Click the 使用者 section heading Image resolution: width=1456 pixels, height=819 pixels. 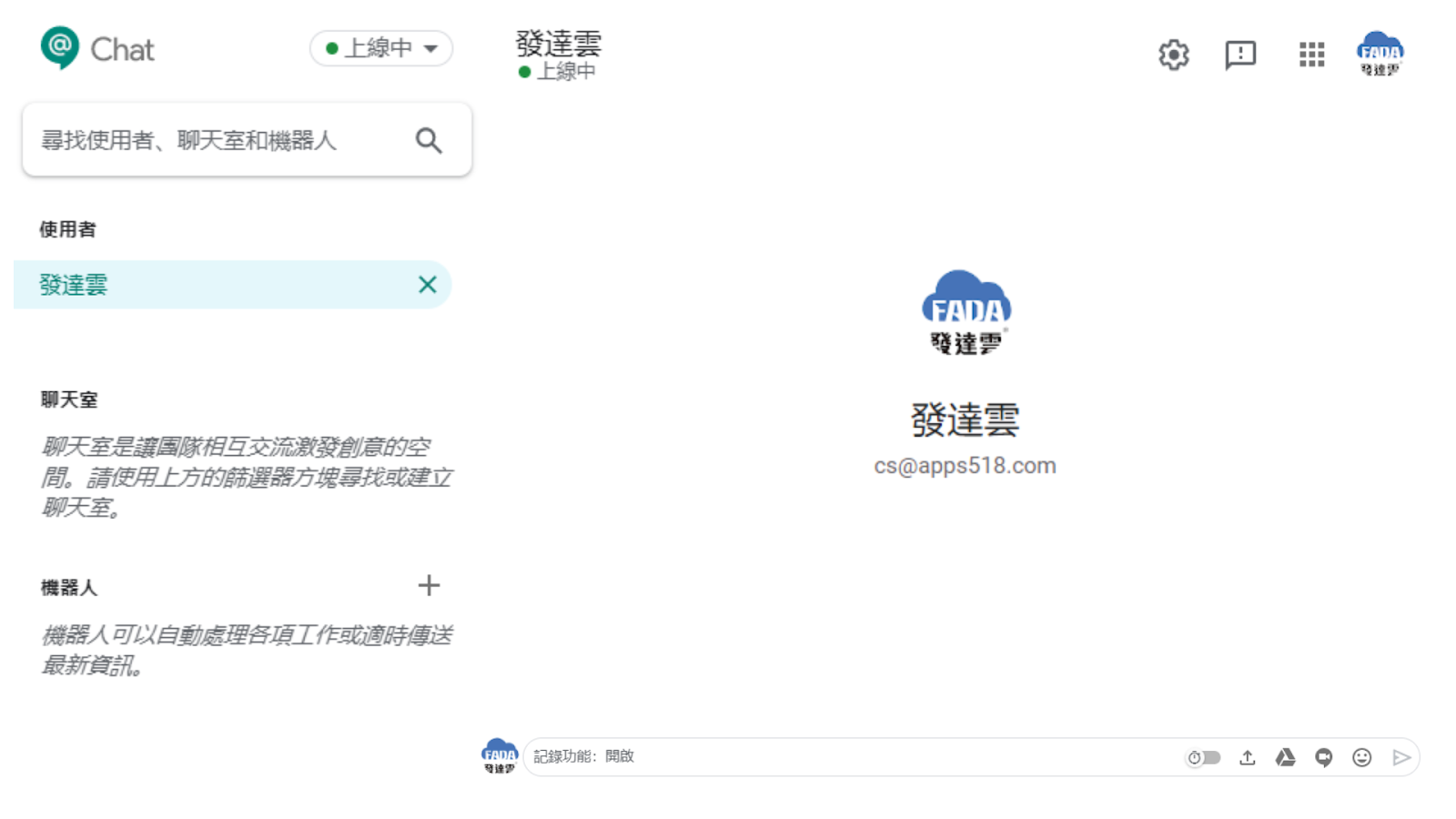point(67,229)
